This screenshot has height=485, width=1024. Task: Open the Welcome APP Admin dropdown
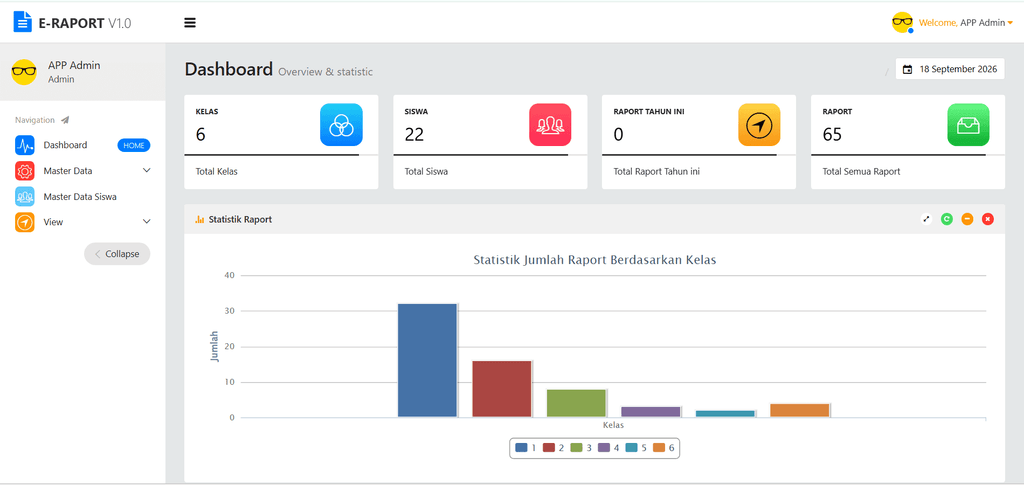(x=966, y=23)
